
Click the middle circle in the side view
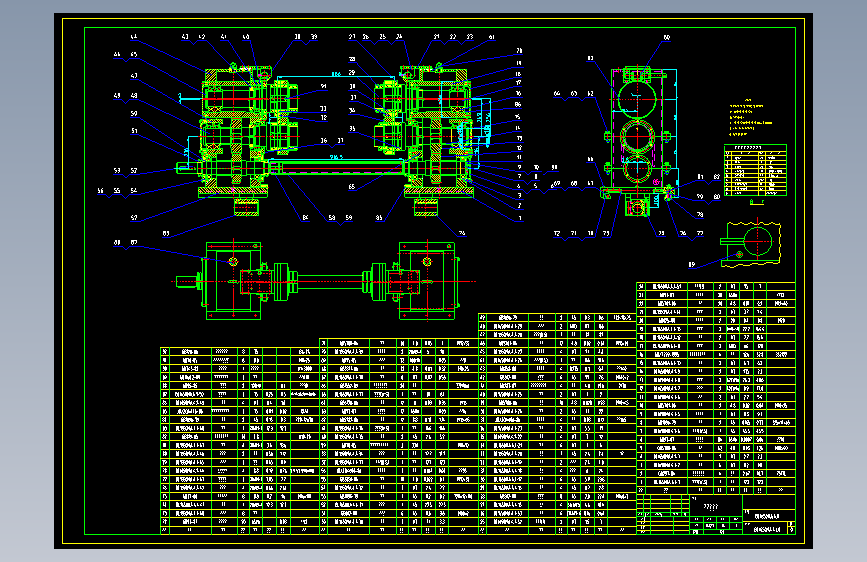click(x=637, y=136)
